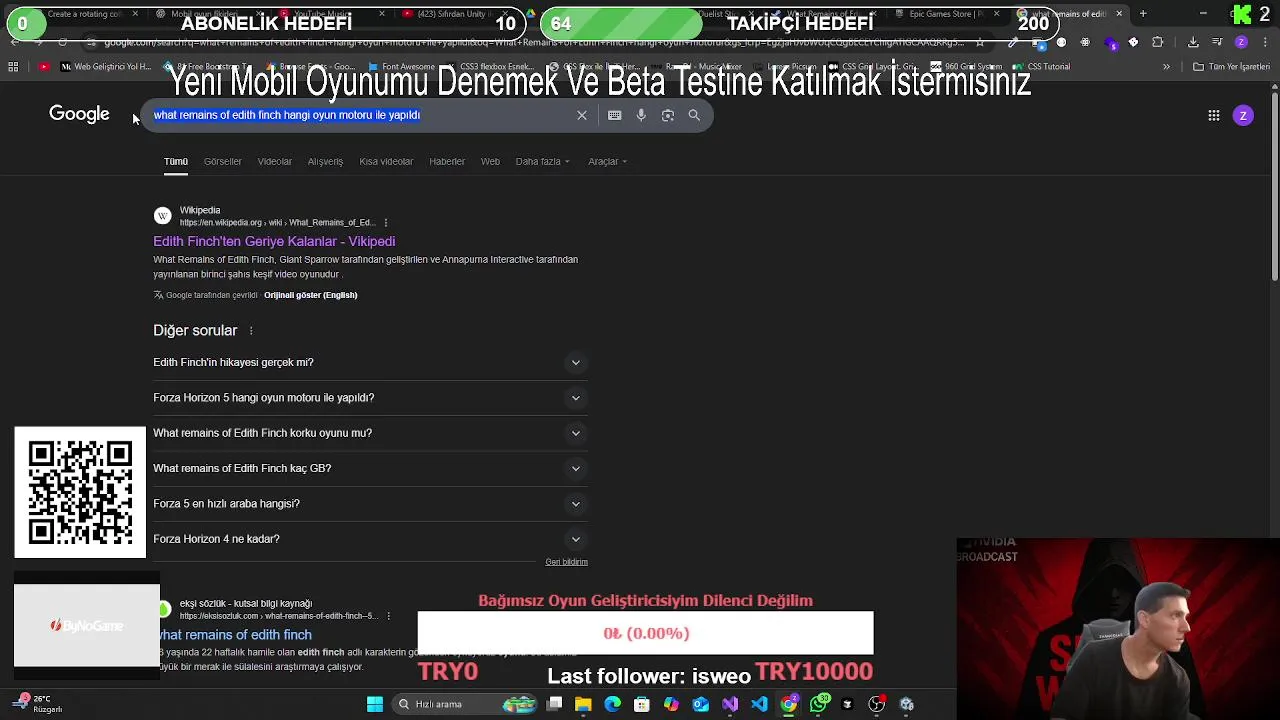The image size is (1280, 720).
Task: Click the magnifier search icon in search box
Action: 694,115
